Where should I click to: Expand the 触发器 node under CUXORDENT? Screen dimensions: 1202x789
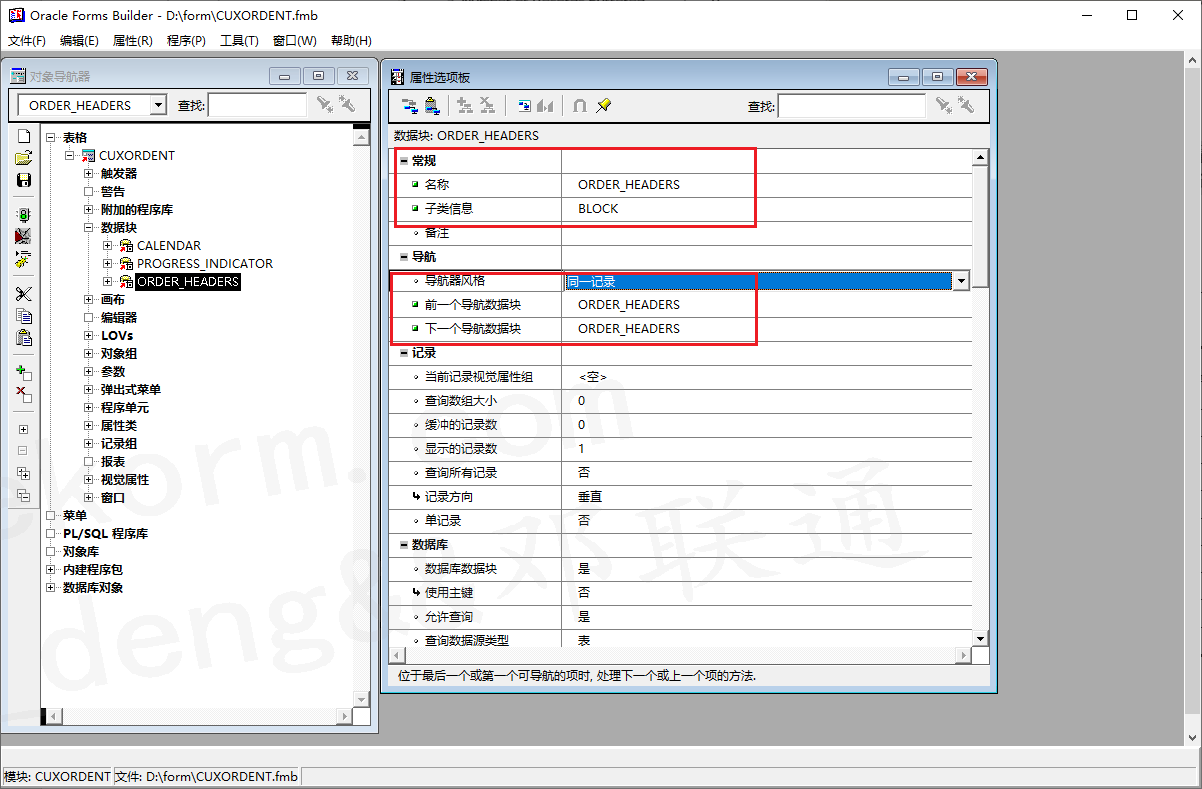pos(86,172)
